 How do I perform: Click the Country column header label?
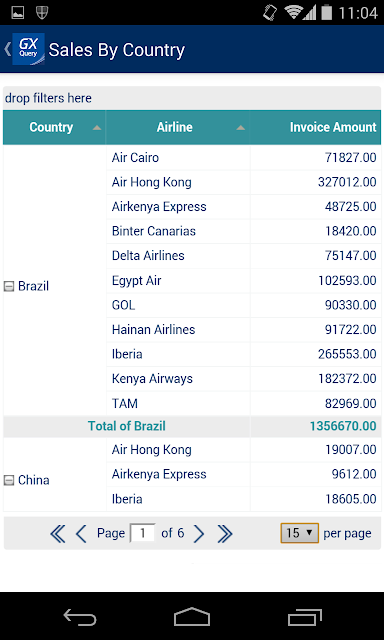coord(51,127)
